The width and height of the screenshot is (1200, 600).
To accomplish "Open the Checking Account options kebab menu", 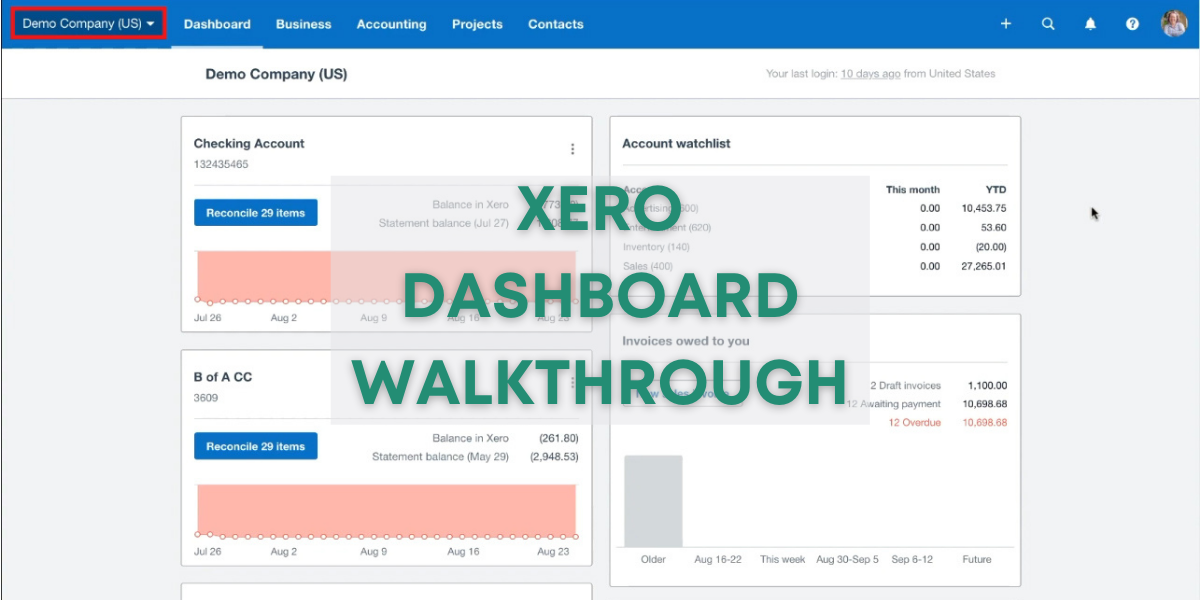I will 572,149.
